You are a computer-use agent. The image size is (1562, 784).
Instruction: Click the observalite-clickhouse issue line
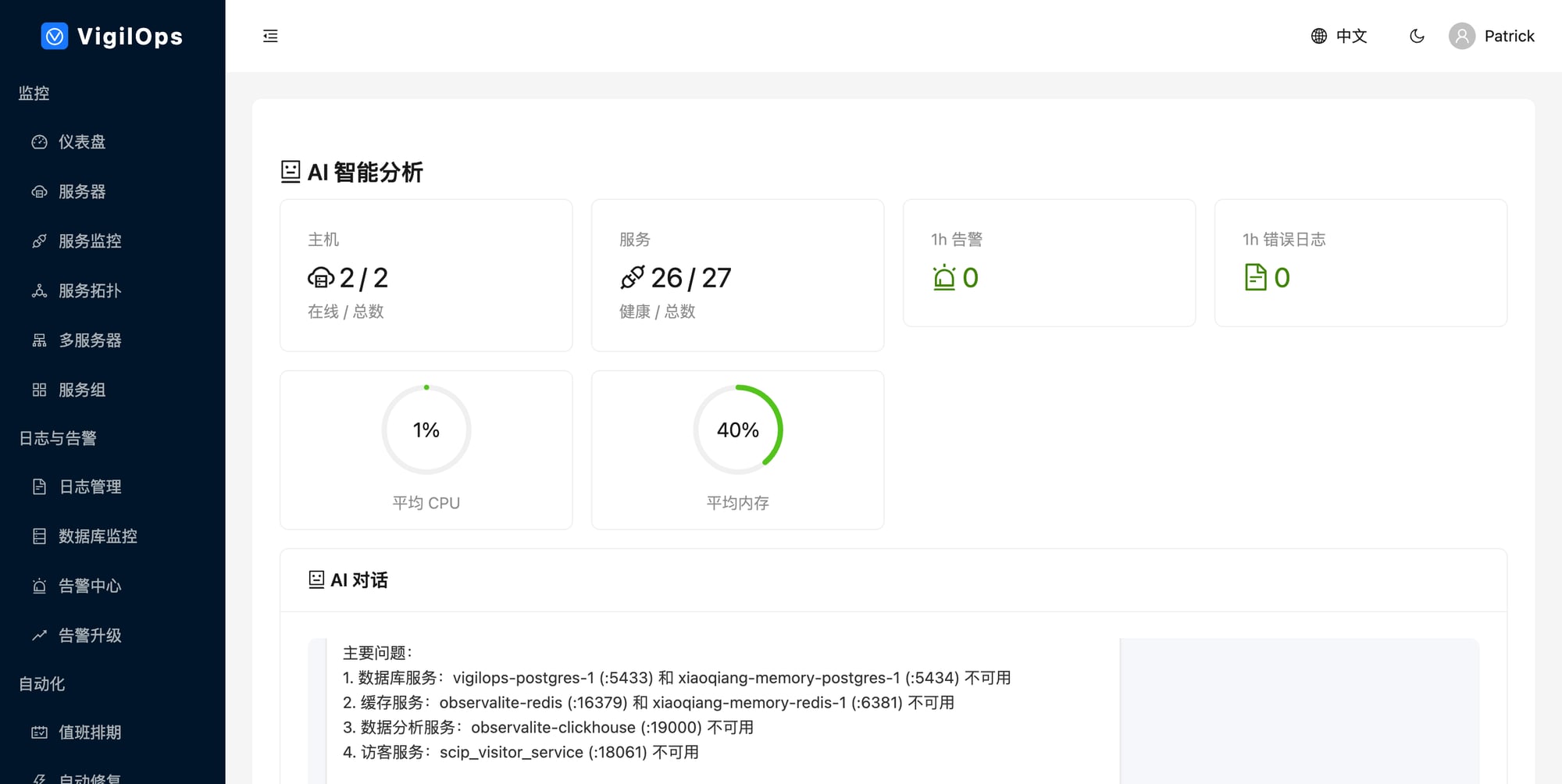pos(548,728)
